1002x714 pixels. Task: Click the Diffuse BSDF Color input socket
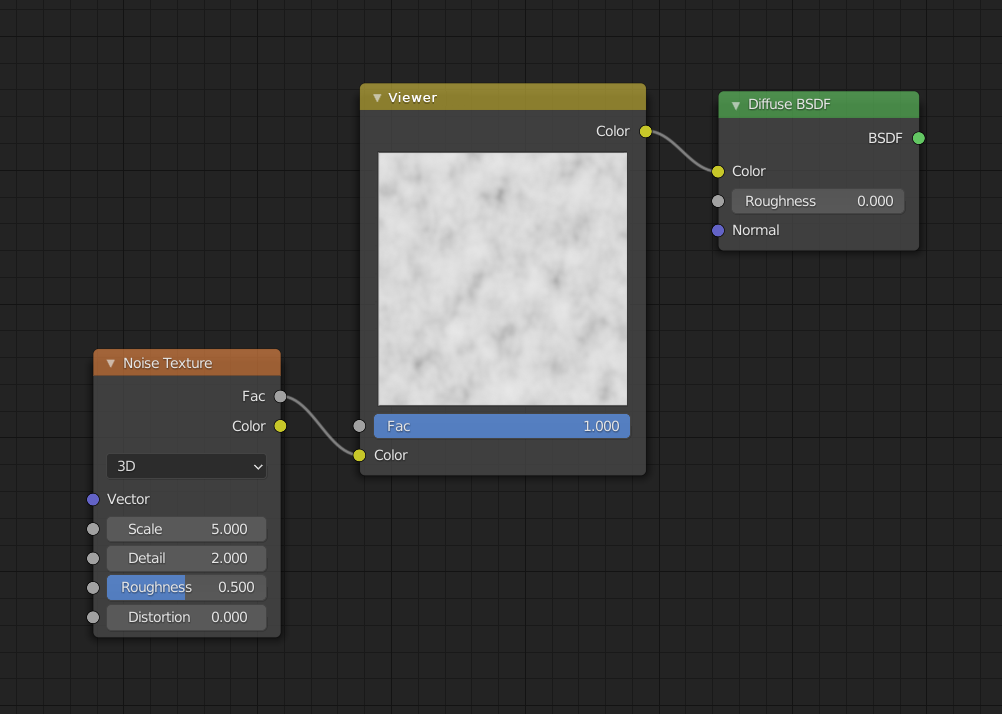click(x=718, y=171)
